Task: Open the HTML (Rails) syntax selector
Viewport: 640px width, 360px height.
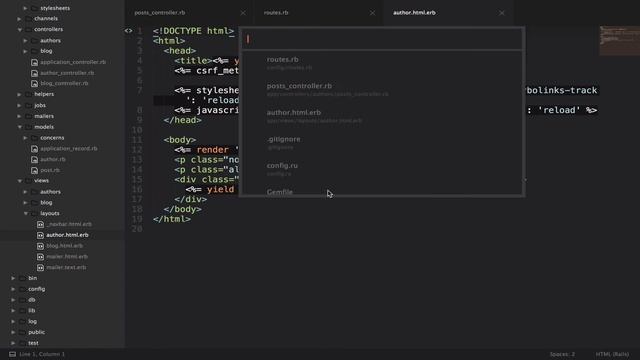Action: pos(612,354)
